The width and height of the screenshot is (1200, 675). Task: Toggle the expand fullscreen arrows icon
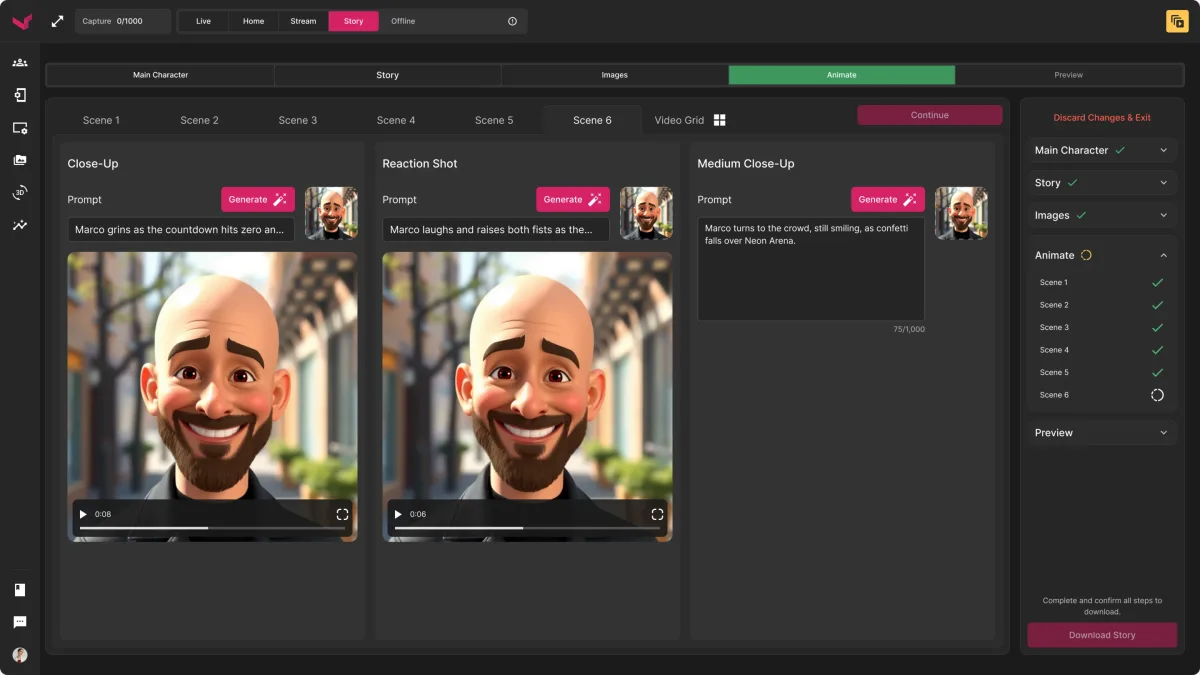(57, 21)
